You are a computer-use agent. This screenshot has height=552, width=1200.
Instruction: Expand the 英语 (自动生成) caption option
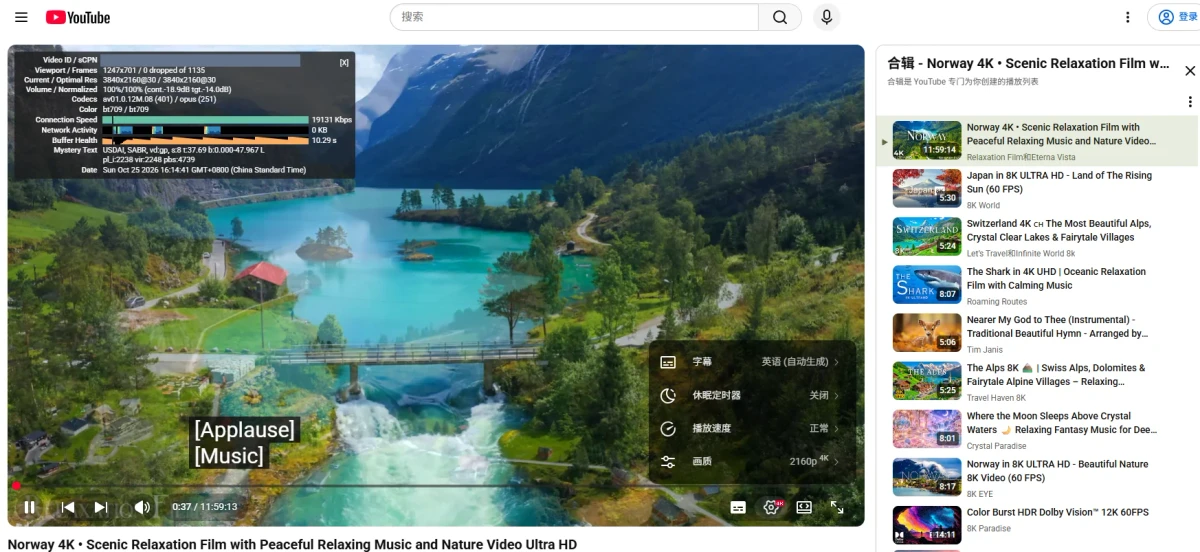800,362
